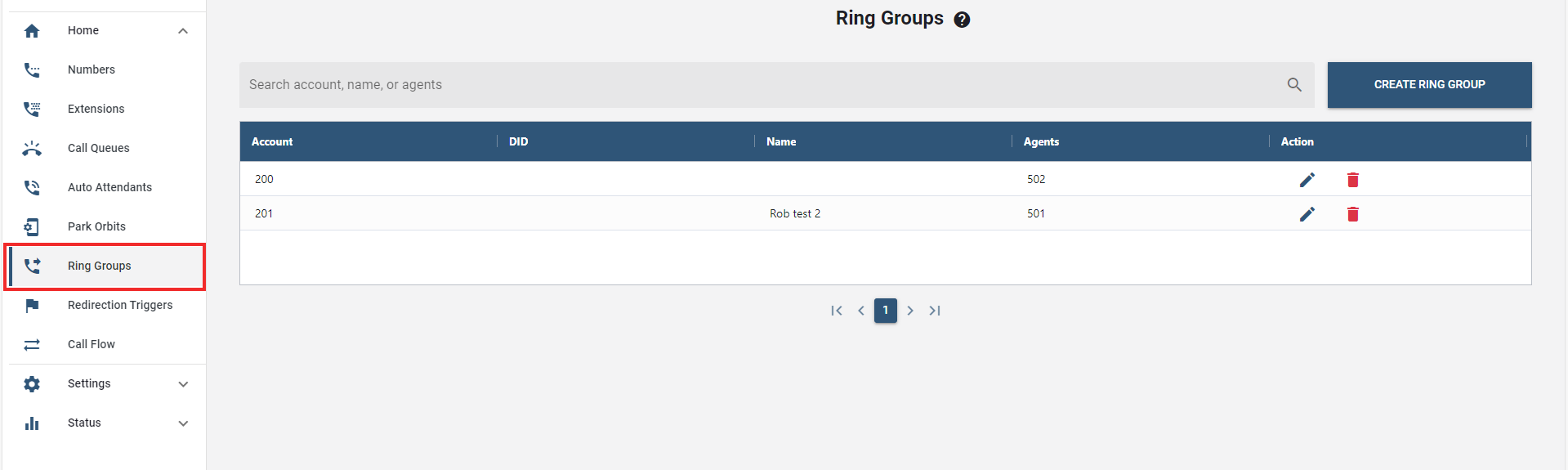Select page 1 in pagination

pyautogui.click(x=886, y=311)
